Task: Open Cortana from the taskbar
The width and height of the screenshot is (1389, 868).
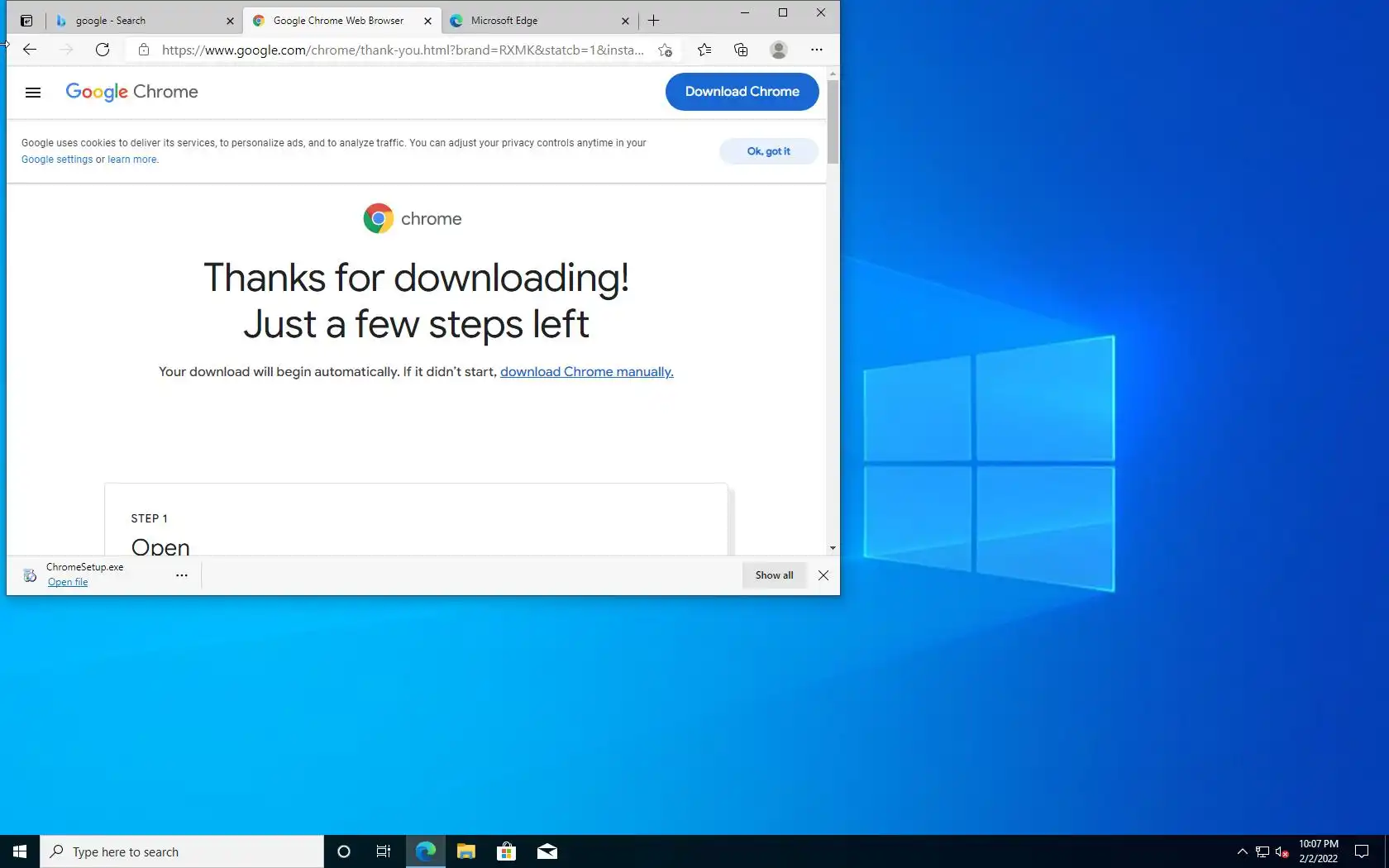Action: [x=344, y=851]
